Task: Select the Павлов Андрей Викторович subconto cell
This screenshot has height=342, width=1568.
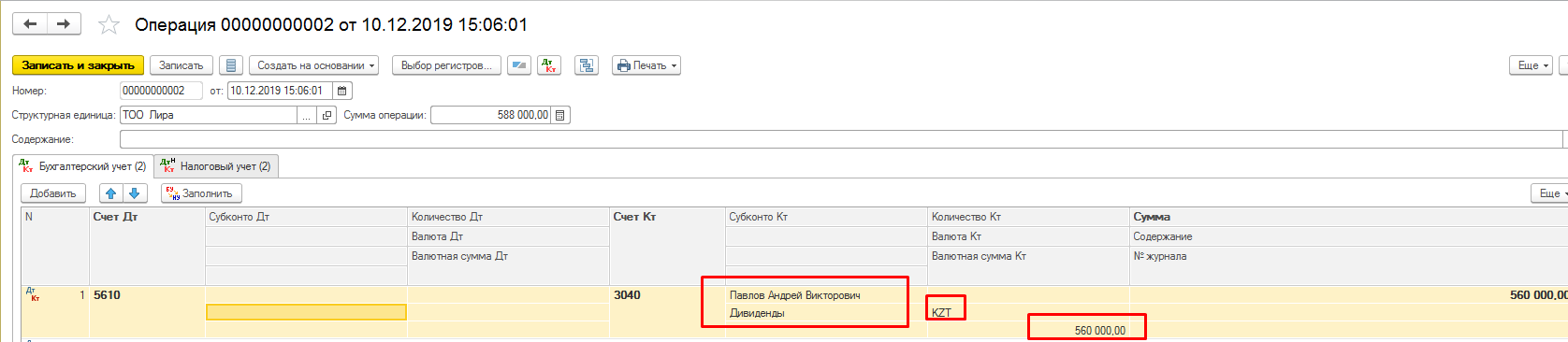Action: pyautogui.click(x=826, y=295)
